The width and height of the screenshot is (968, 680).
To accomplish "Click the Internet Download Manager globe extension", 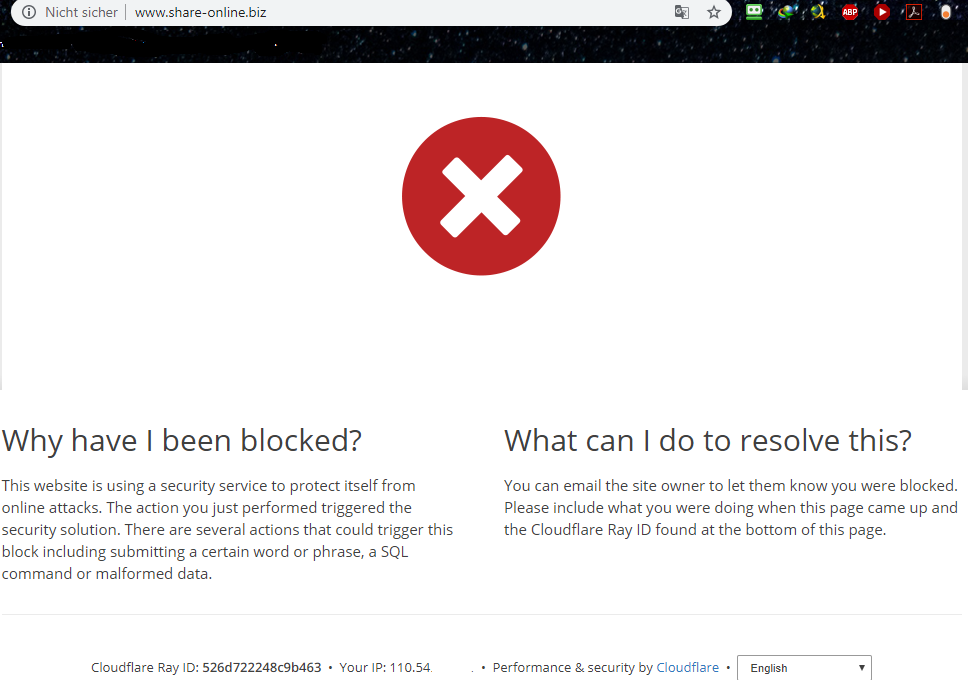I will click(786, 12).
